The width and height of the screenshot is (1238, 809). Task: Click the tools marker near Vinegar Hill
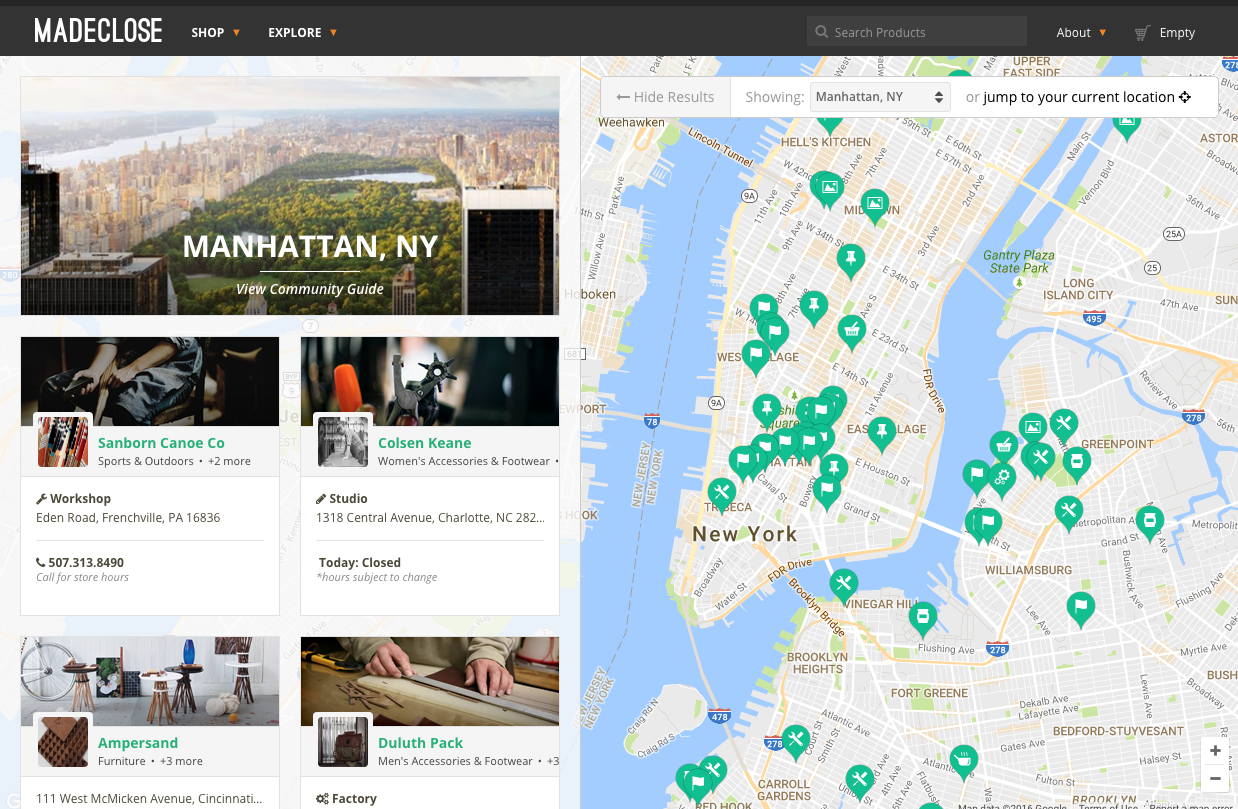coord(844,584)
